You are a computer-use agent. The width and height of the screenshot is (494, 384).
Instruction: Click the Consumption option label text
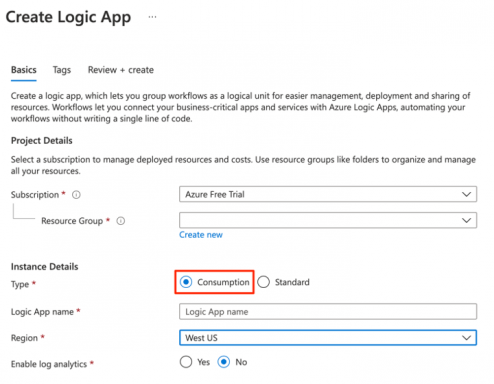tap(223, 282)
